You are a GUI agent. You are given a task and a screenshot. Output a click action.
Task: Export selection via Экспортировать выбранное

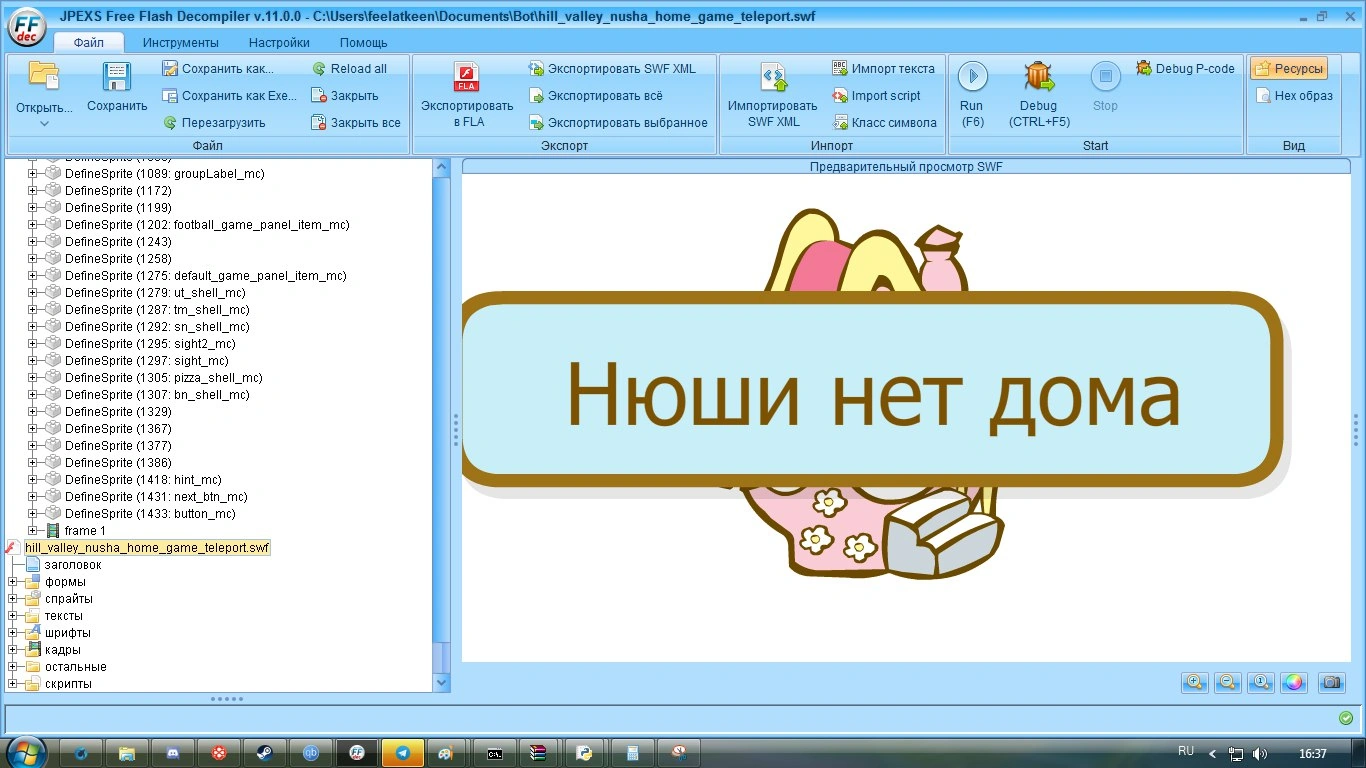pyautogui.click(x=618, y=123)
